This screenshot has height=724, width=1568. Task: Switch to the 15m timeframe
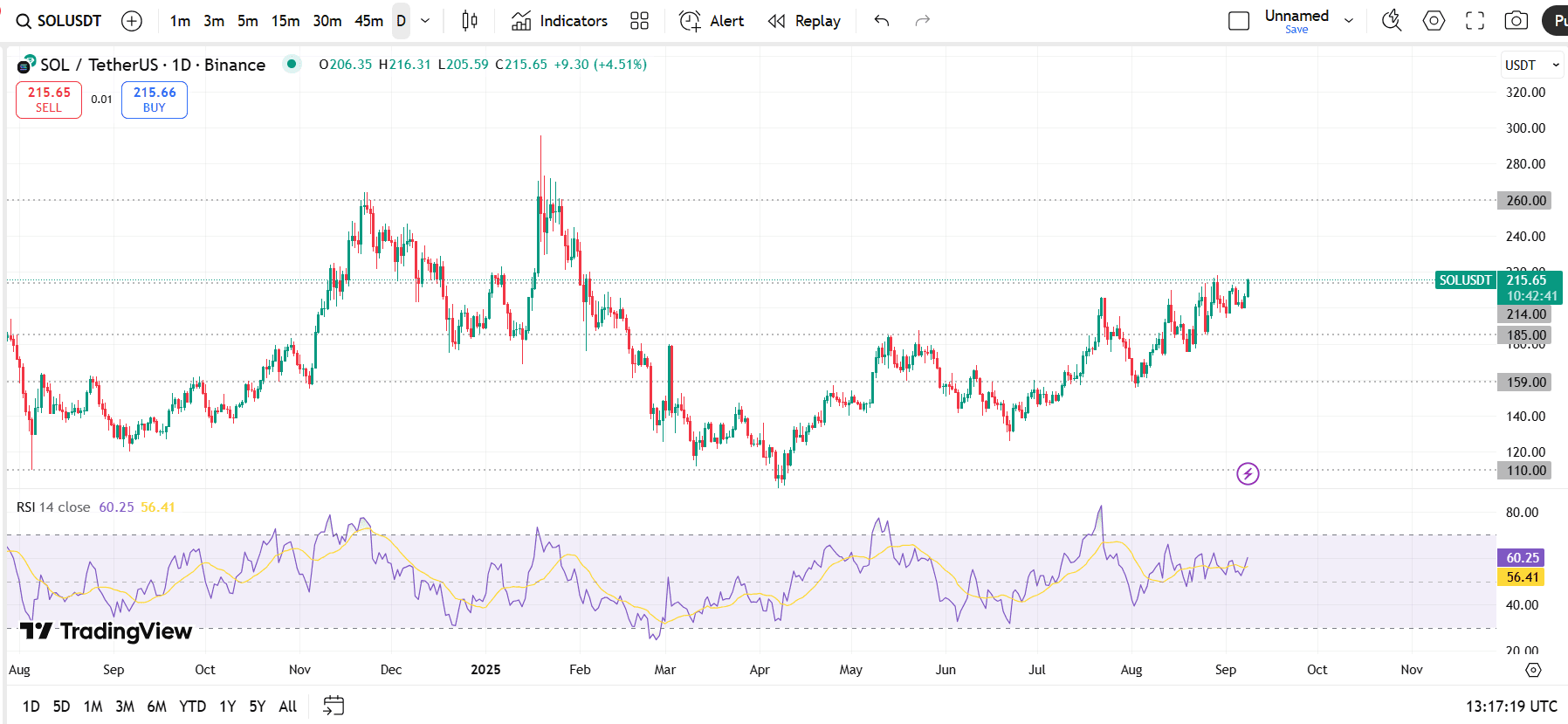tap(285, 21)
